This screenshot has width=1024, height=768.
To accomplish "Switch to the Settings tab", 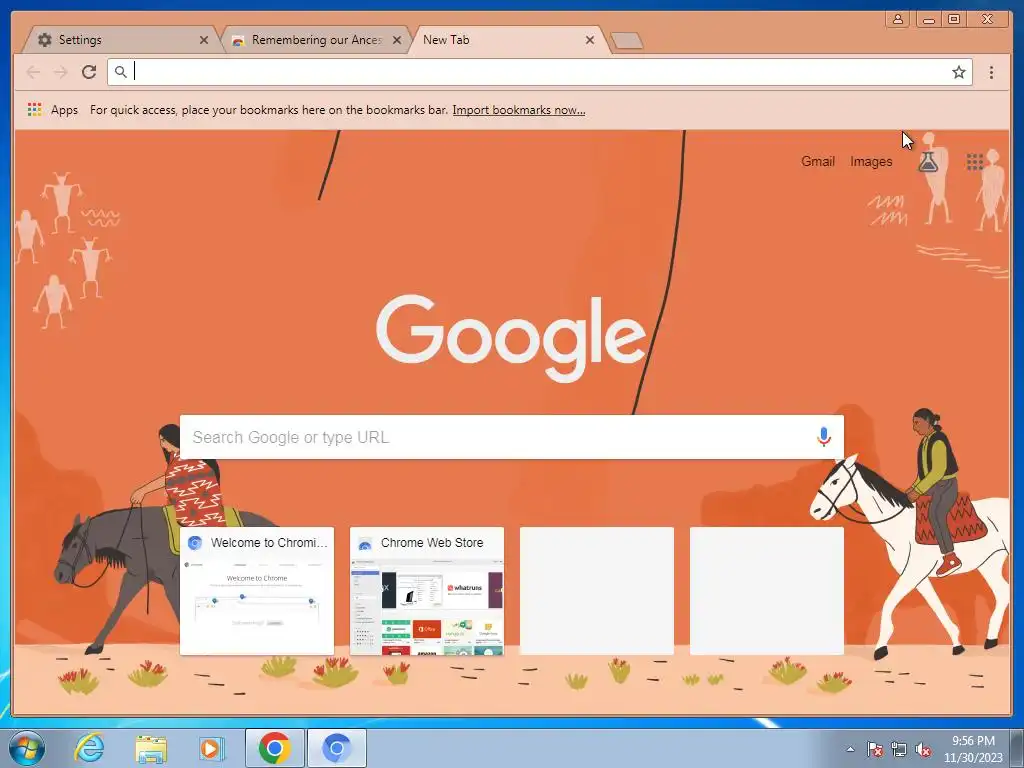I will coord(121,40).
